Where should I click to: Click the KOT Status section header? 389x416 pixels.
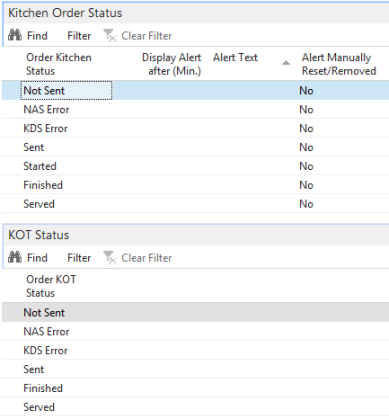(x=39, y=235)
